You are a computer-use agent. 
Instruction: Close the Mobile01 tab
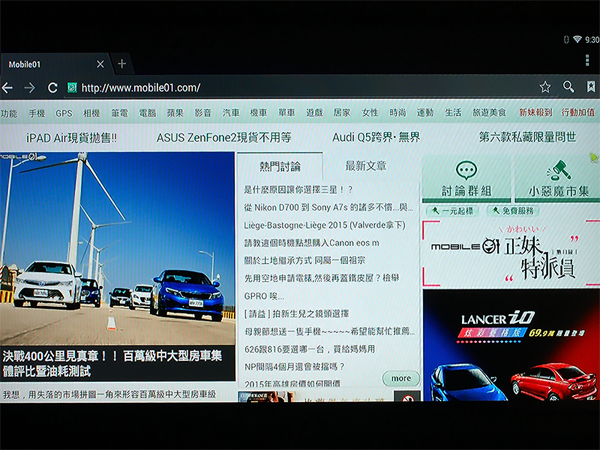100,64
